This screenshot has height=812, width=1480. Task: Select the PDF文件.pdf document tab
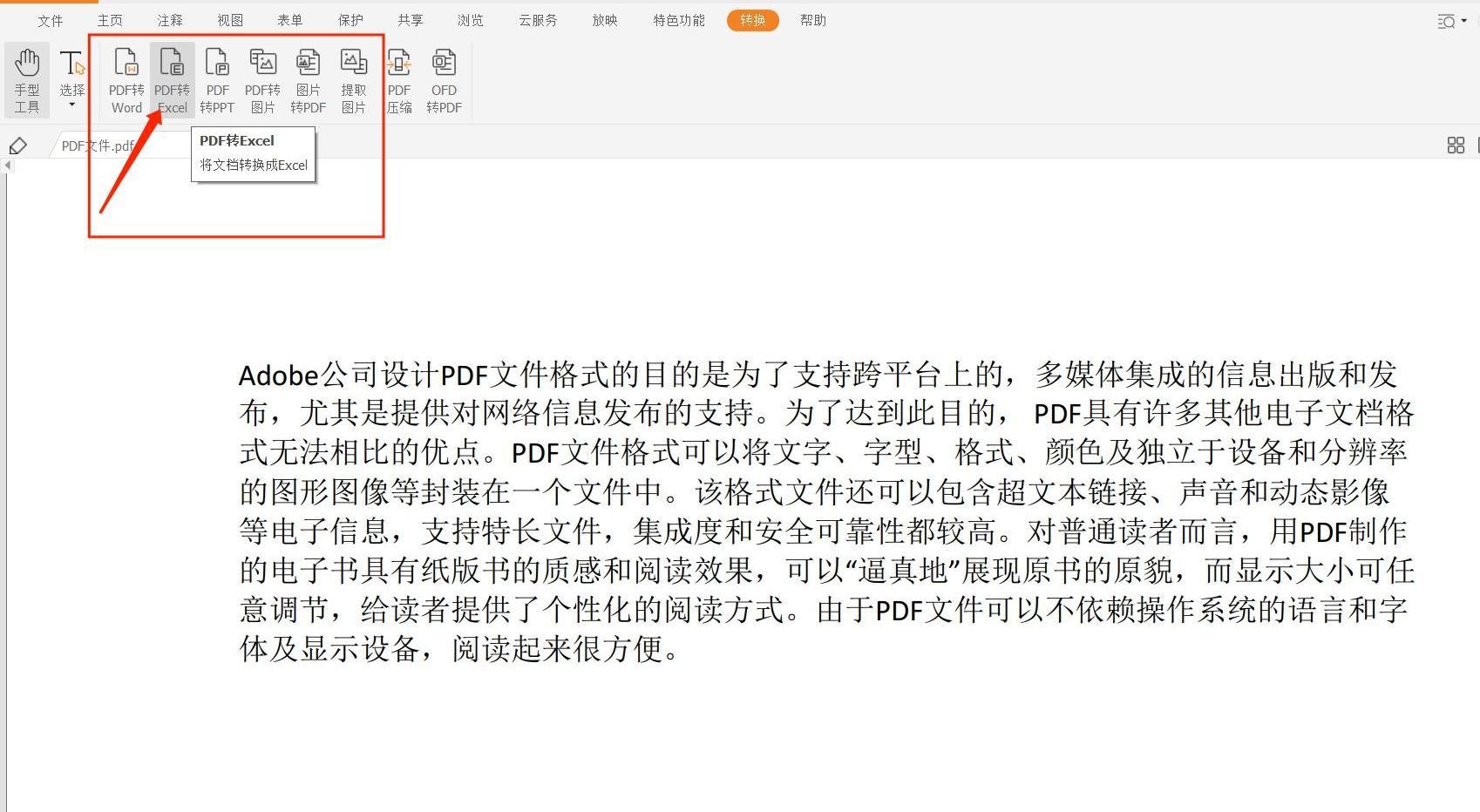pyautogui.click(x=98, y=145)
